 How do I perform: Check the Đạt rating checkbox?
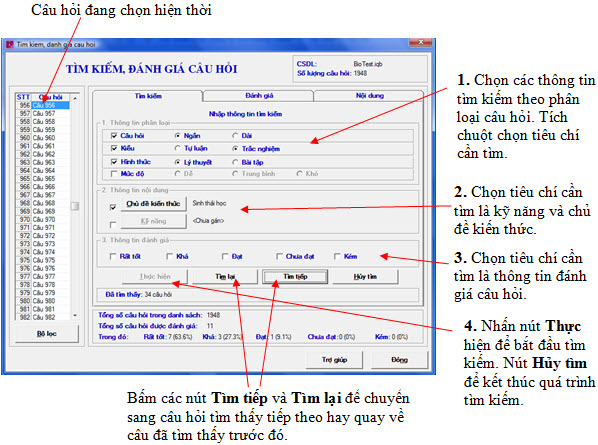(x=225, y=257)
